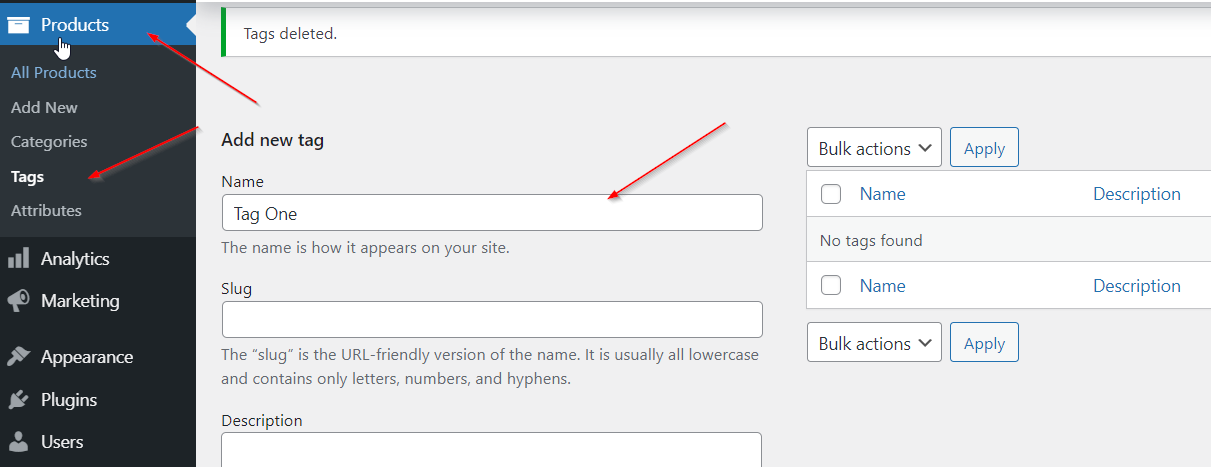The height and width of the screenshot is (467, 1211).
Task: Open Attributes under Products
Action: click(46, 211)
